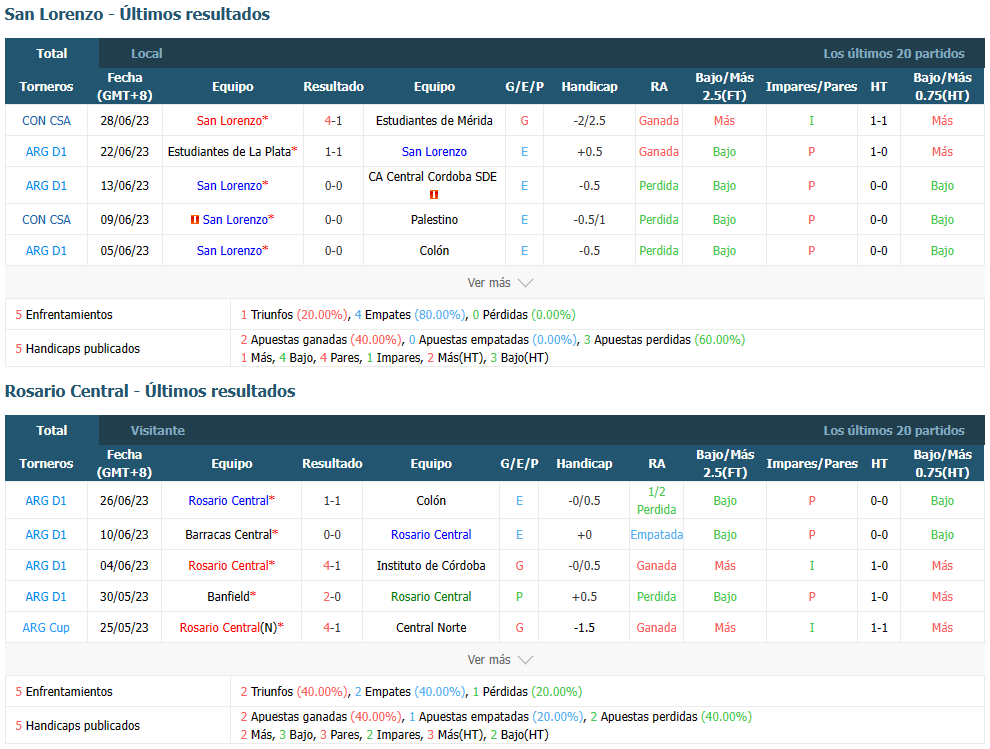The image size is (990, 749).
Task: Click Palestino team name
Action: click(x=434, y=220)
